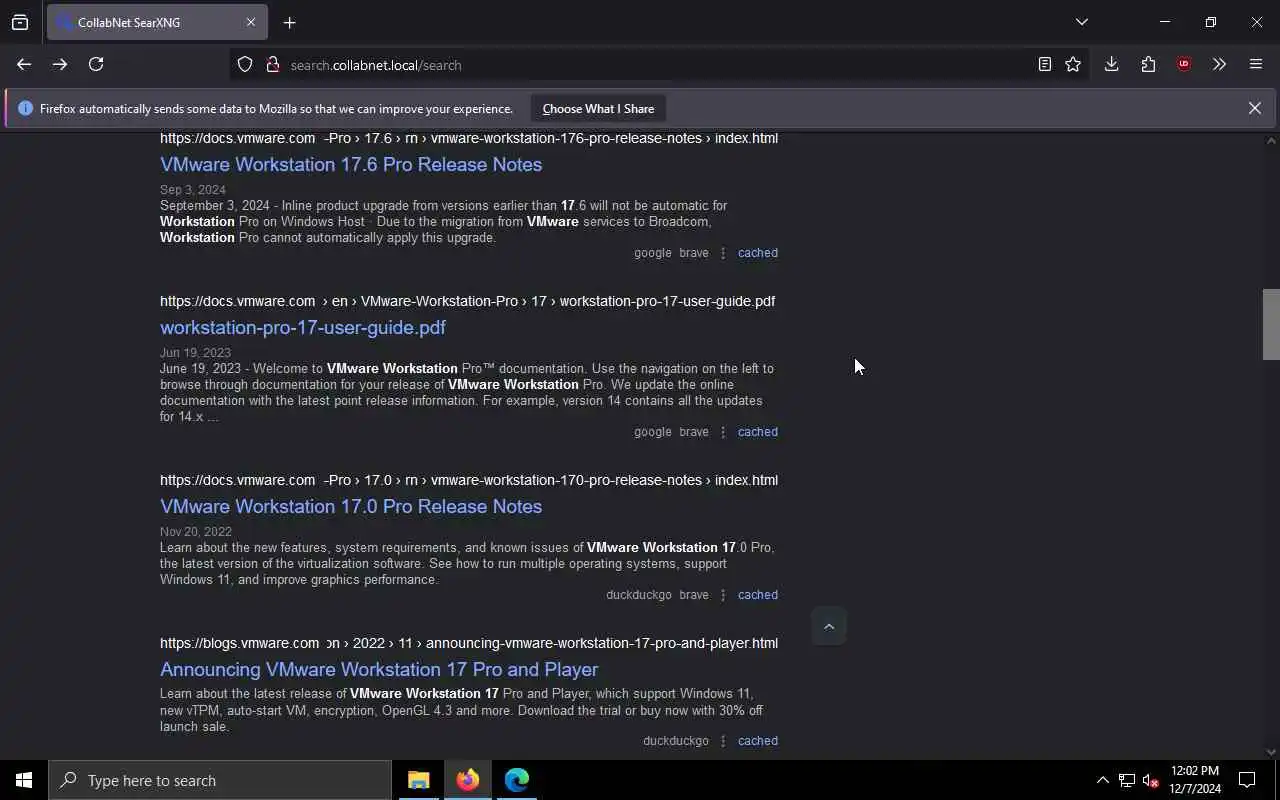
Task: Open more options dots for 17.6 Release Notes
Action: [x=723, y=253]
